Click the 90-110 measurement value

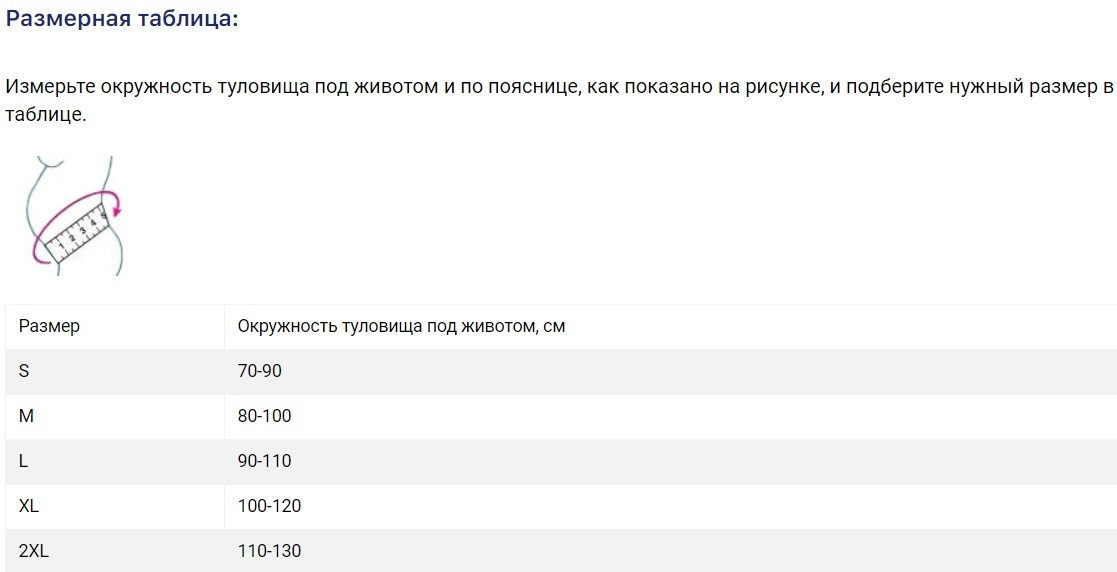tap(265, 461)
